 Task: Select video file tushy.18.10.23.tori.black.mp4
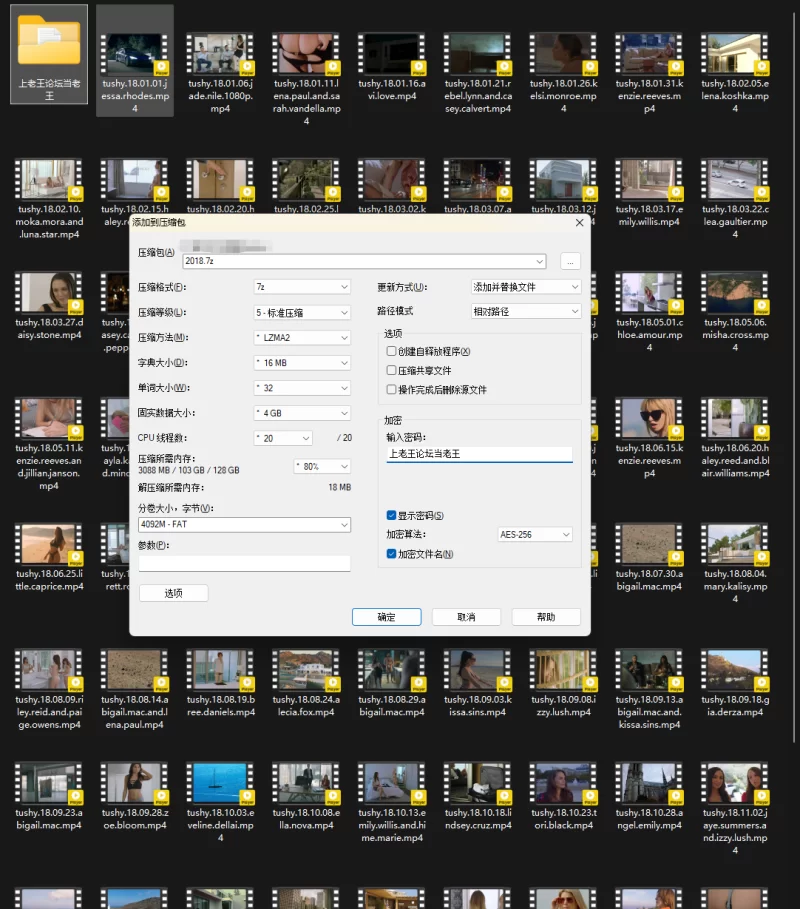[x=563, y=797]
